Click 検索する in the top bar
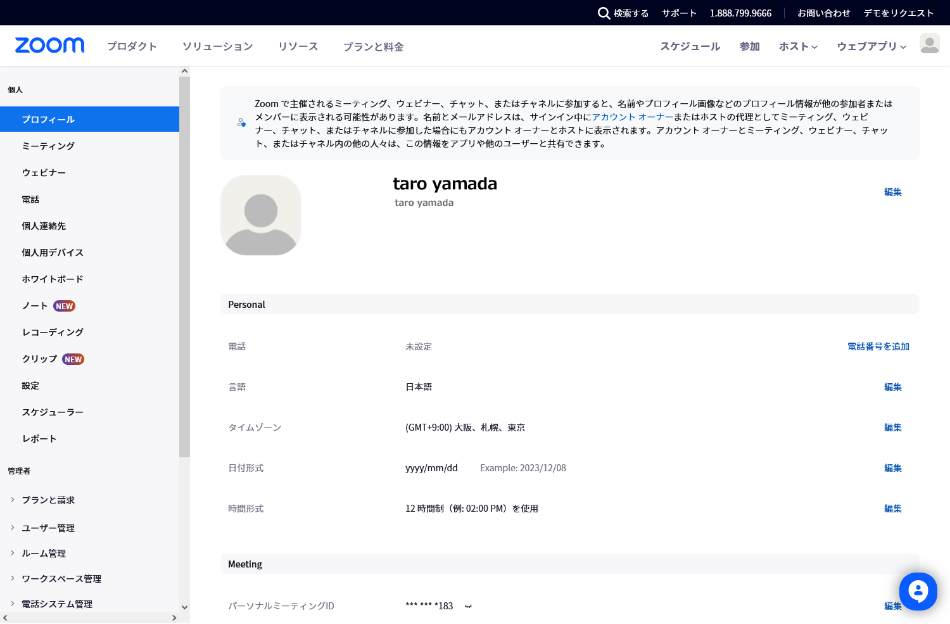 631,13
